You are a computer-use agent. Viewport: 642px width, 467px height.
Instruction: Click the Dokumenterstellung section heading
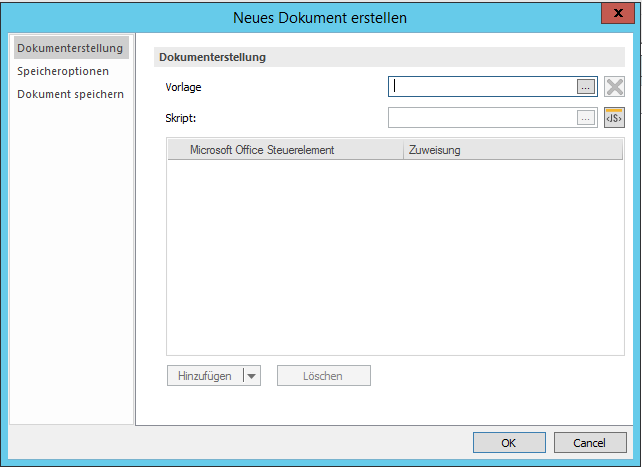[x=212, y=57]
